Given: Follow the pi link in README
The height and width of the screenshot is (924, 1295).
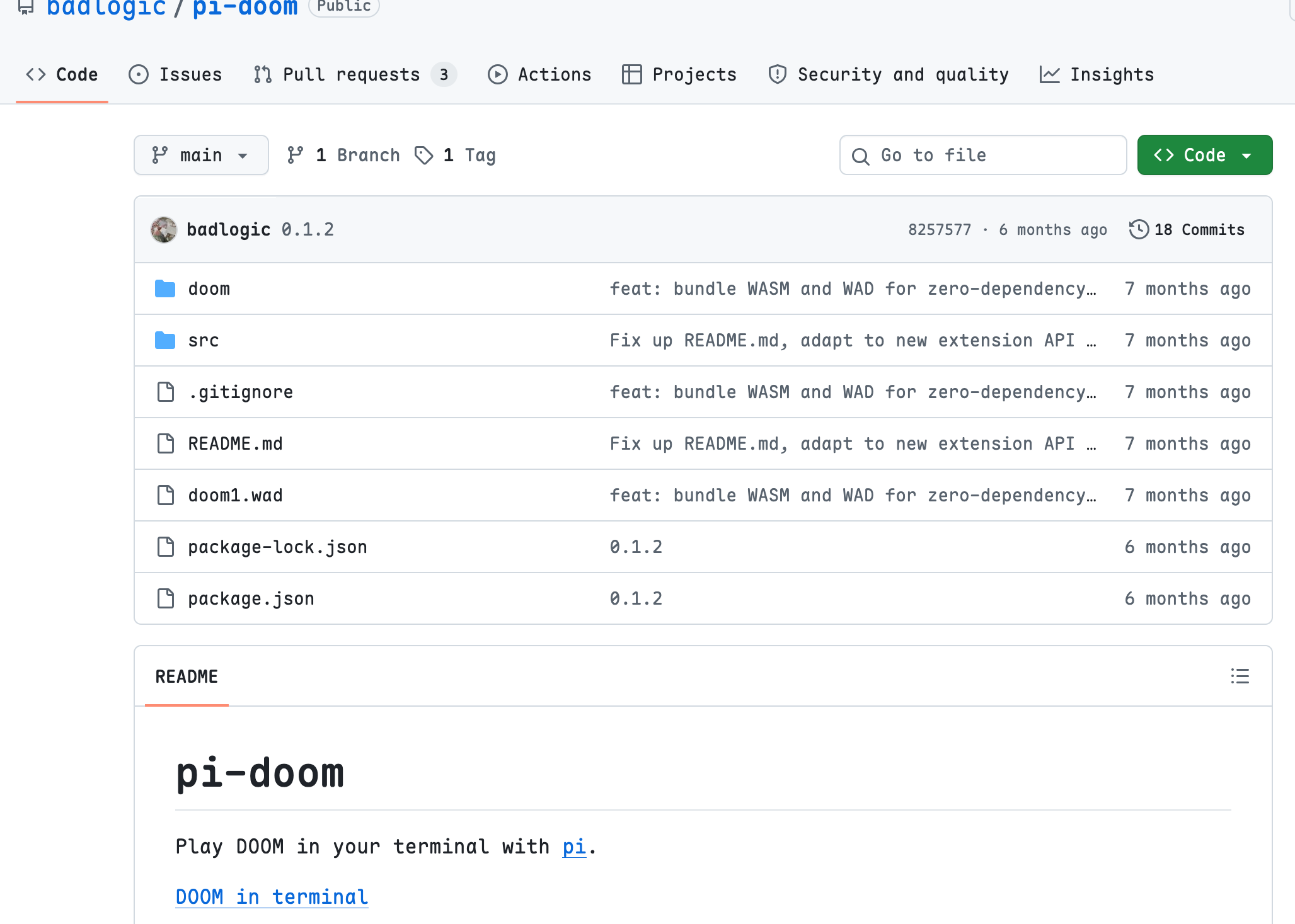Looking at the screenshot, I should 574,847.
